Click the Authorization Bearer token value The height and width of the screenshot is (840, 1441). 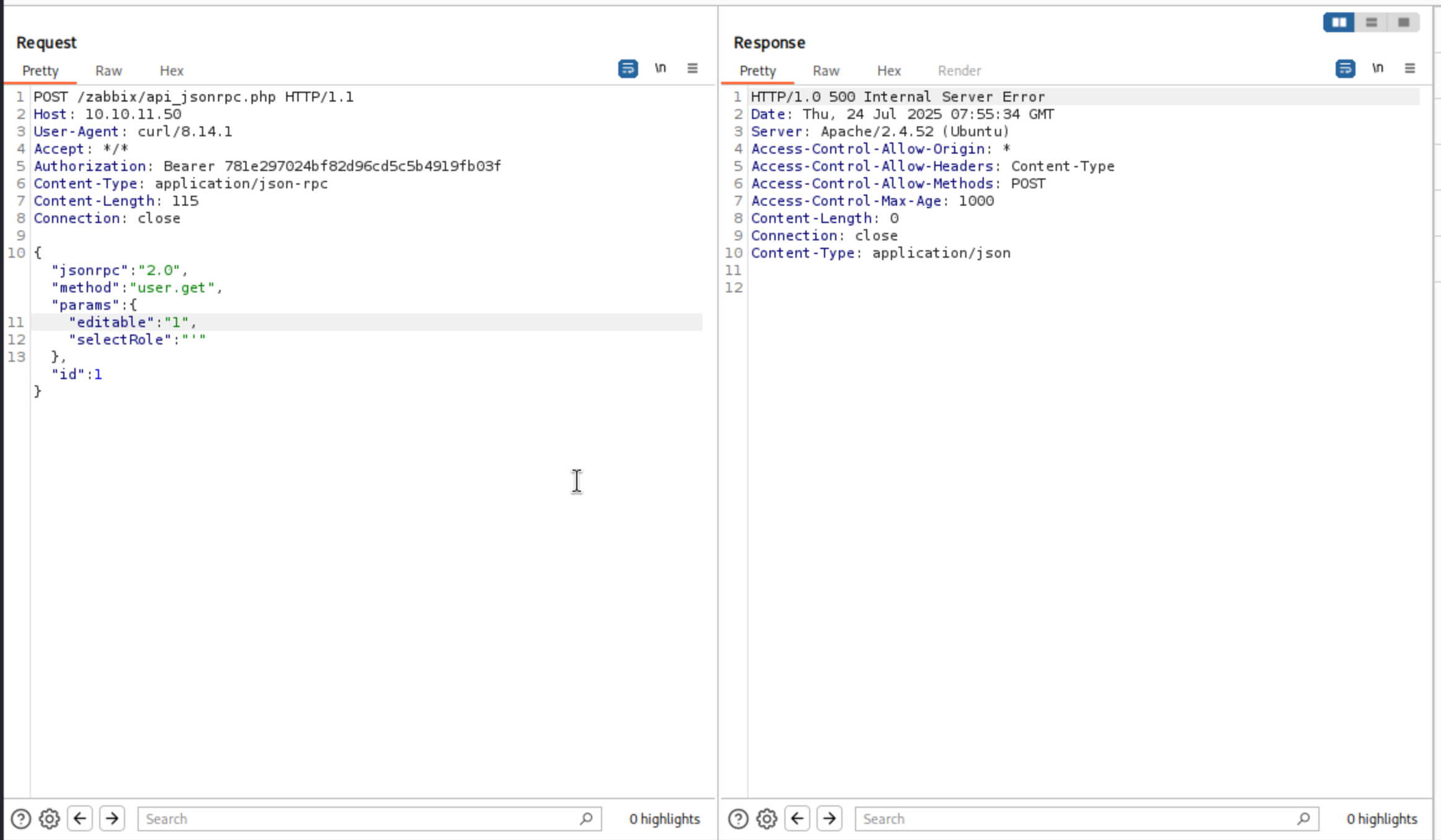362,166
